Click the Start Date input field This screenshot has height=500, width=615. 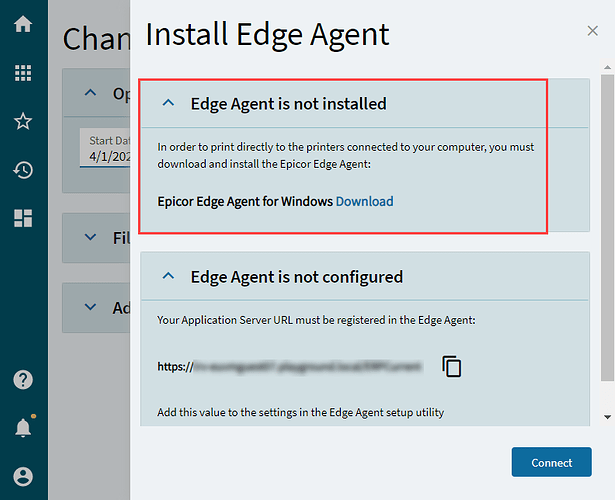click(105, 148)
